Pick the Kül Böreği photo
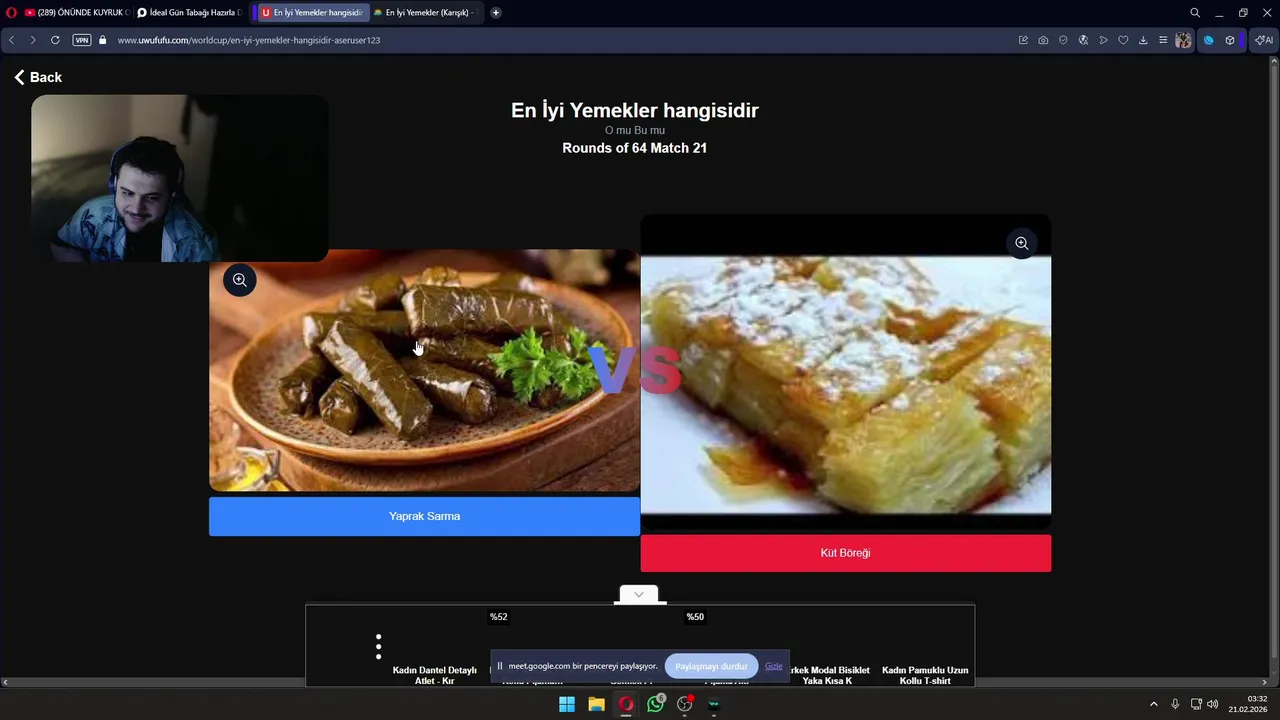The width and height of the screenshot is (1280, 720). pos(846,372)
